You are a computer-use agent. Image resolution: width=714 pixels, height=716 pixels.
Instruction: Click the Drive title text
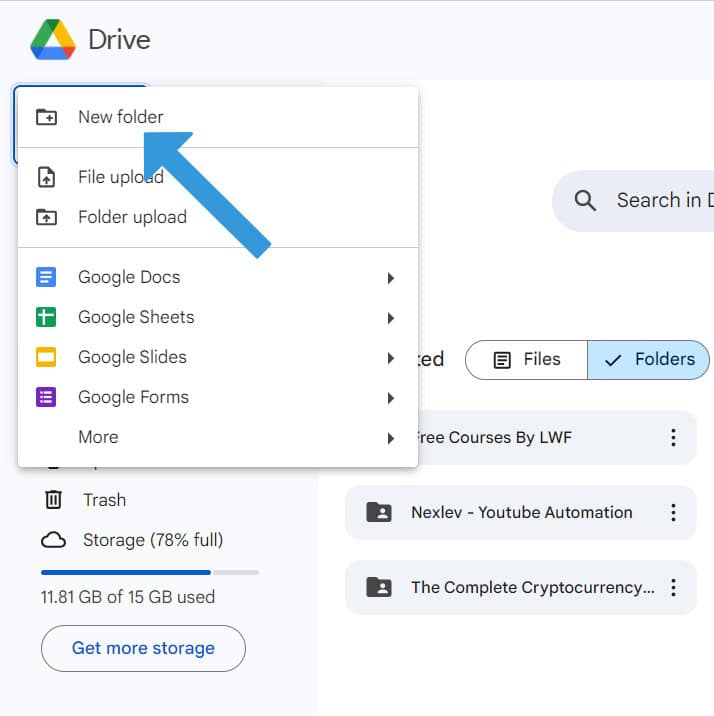(x=119, y=40)
